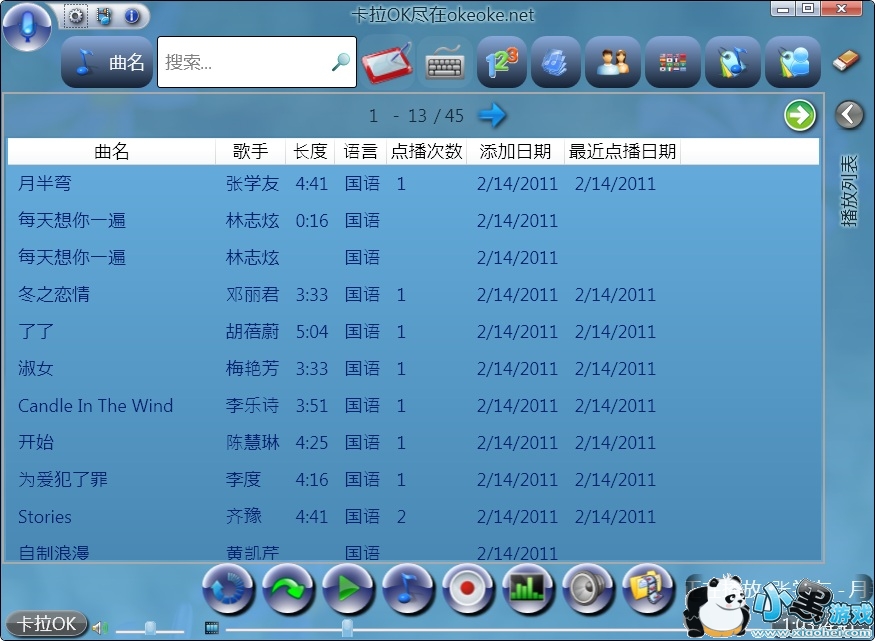Click the loudspeaker volume button

[x=588, y=589]
